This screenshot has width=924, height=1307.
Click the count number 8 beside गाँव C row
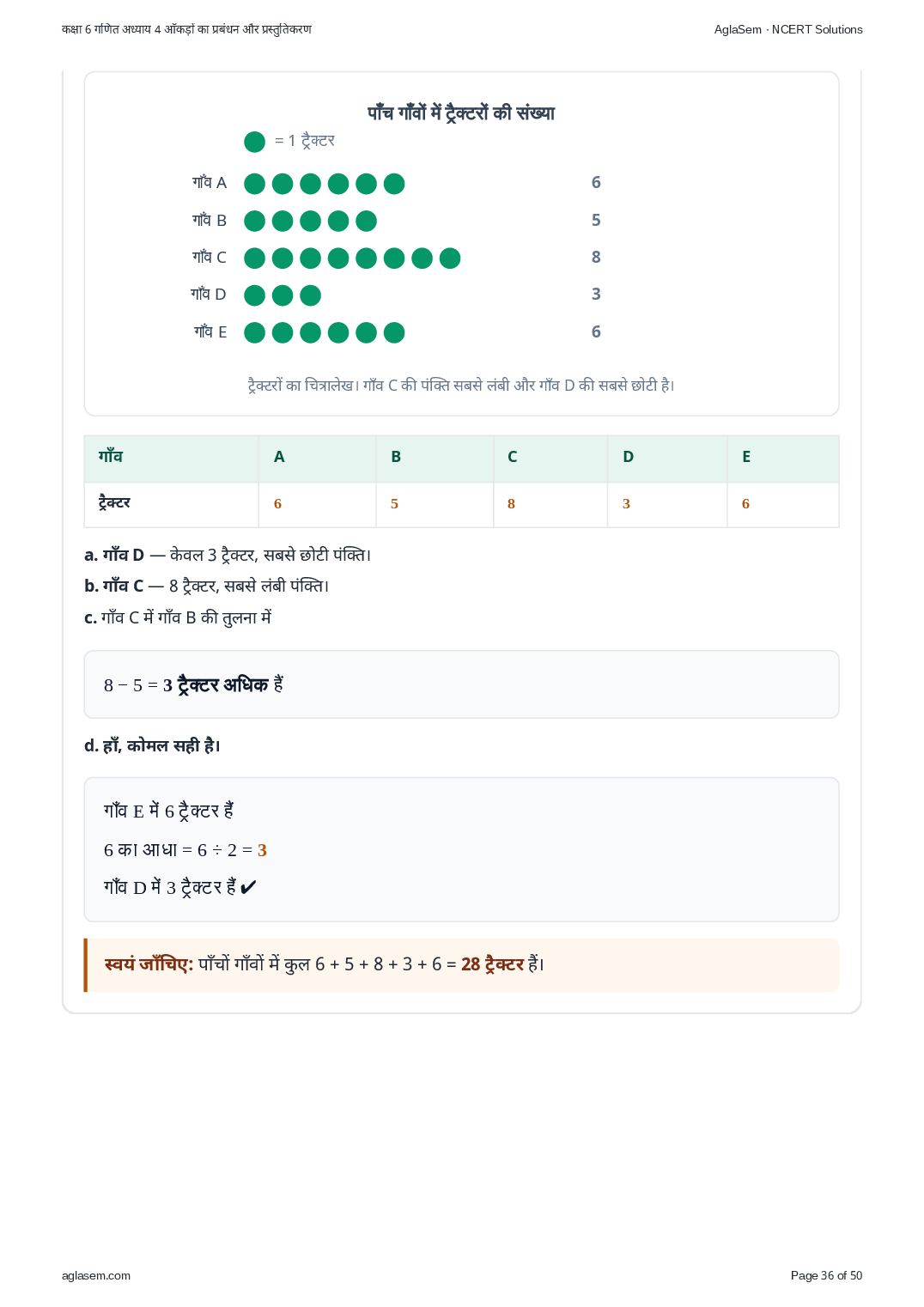coord(596,257)
